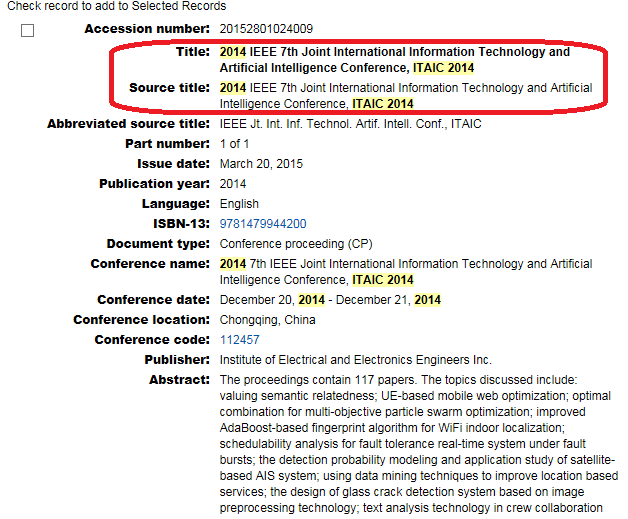628x519 pixels.
Task: Click the 'Accession number:' label
Action: coord(147,29)
